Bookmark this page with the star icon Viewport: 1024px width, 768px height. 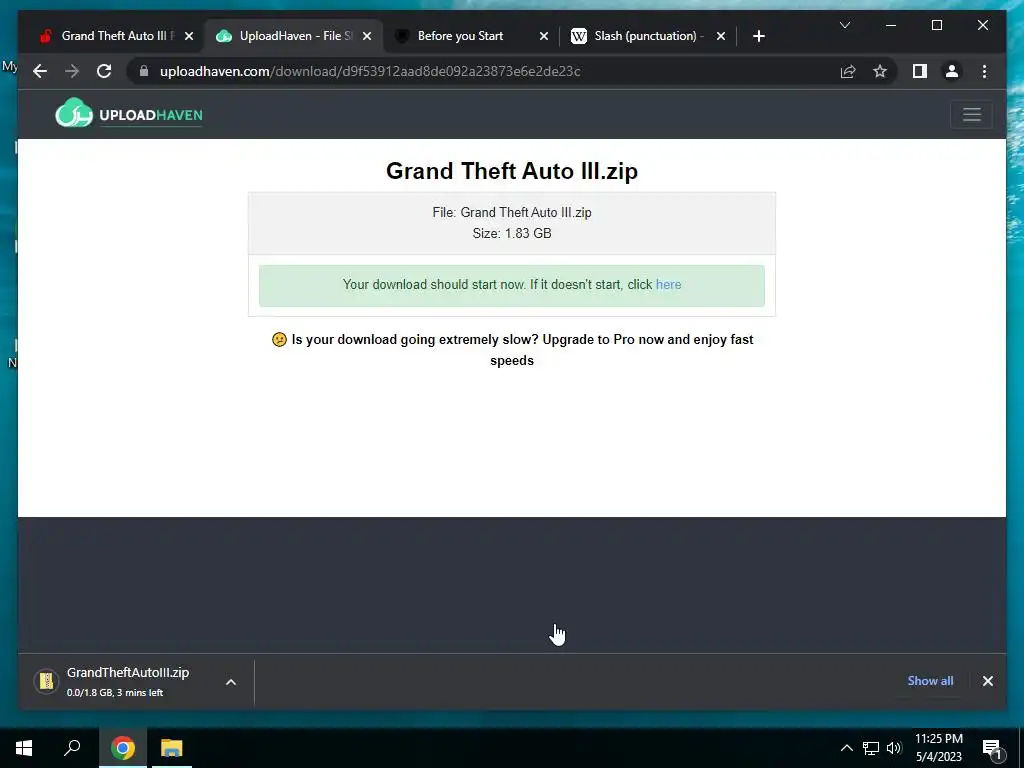880,71
